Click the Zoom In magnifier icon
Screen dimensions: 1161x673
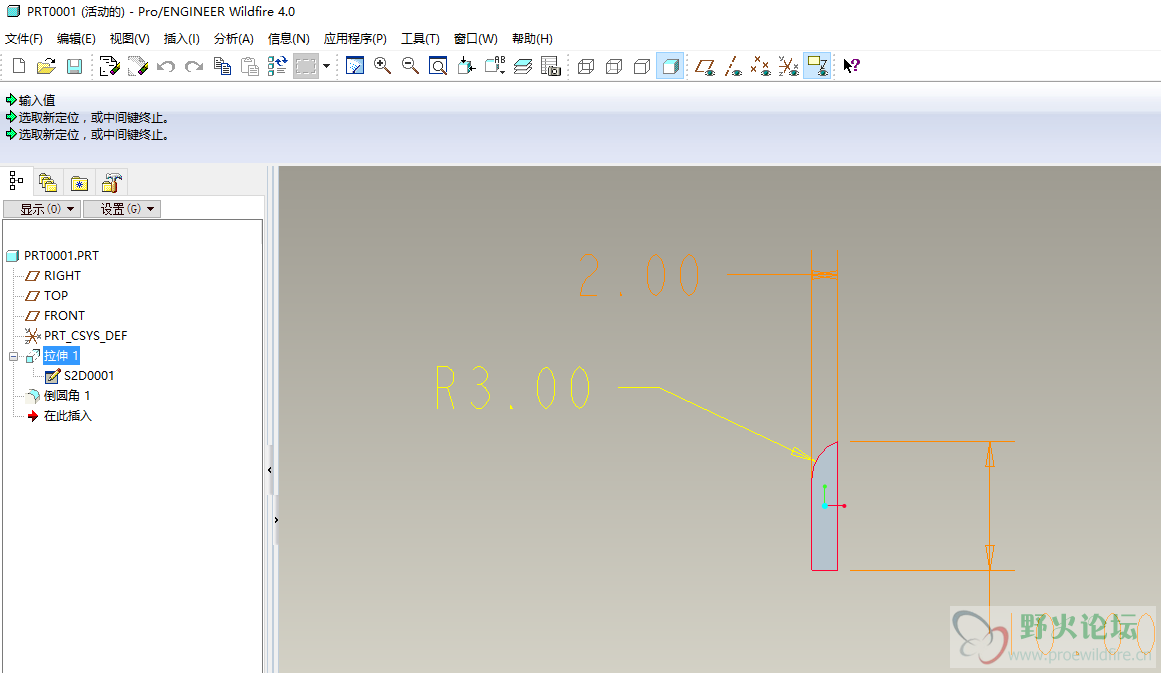tap(382, 67)
